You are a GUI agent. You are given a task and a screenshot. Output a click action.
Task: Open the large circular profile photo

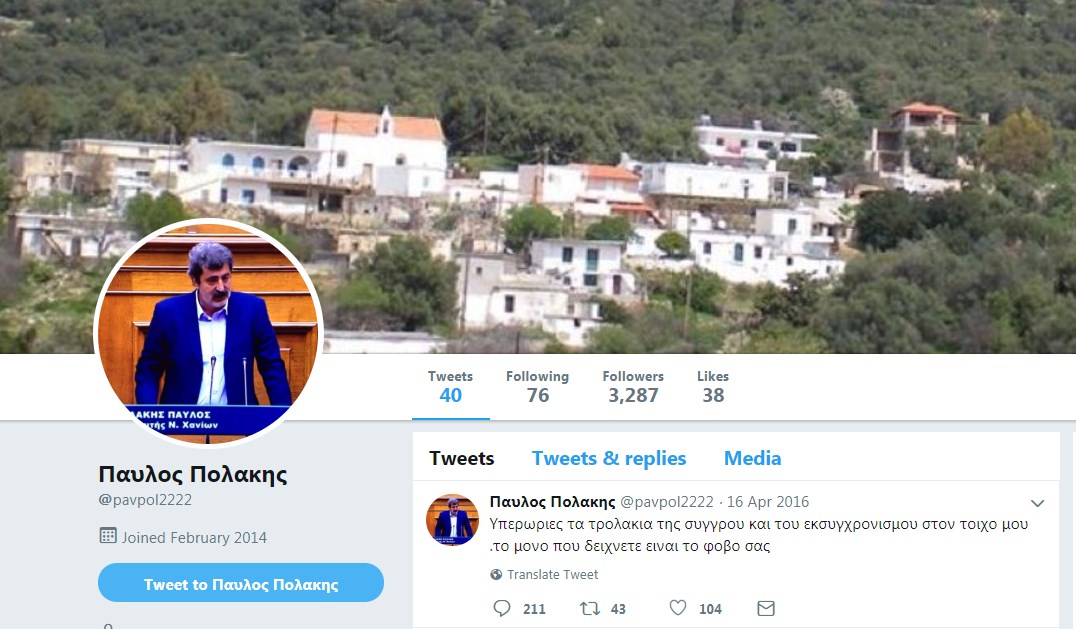click(209, 332)
